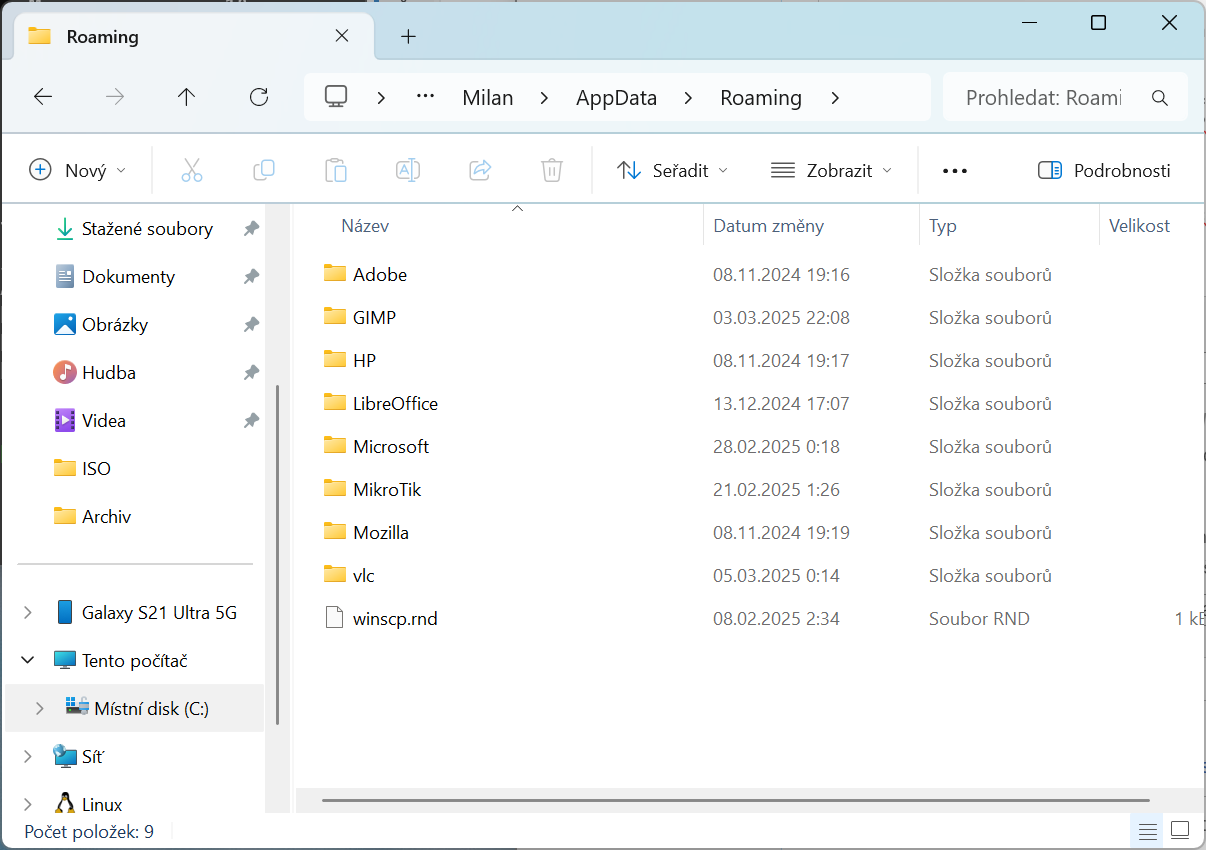
Task: Click the search magnifier icon
Action: click(x=1160, y=98)
